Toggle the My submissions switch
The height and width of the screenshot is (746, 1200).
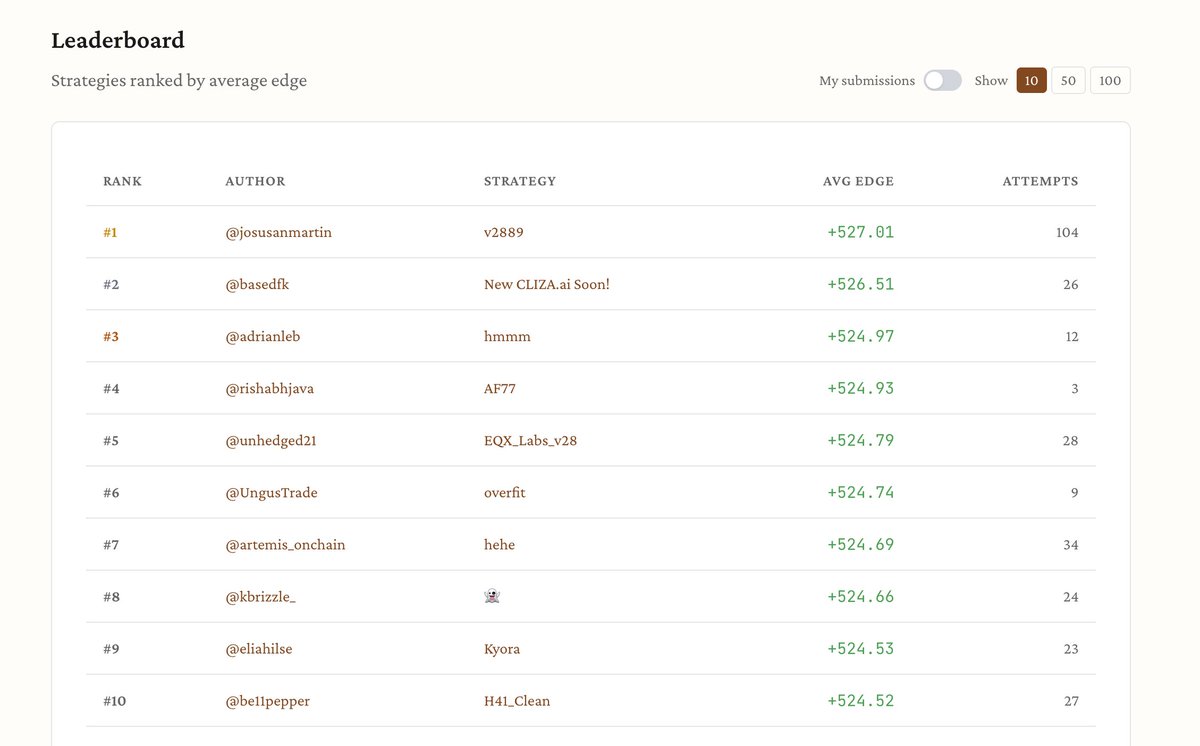[x=942, y=80]
